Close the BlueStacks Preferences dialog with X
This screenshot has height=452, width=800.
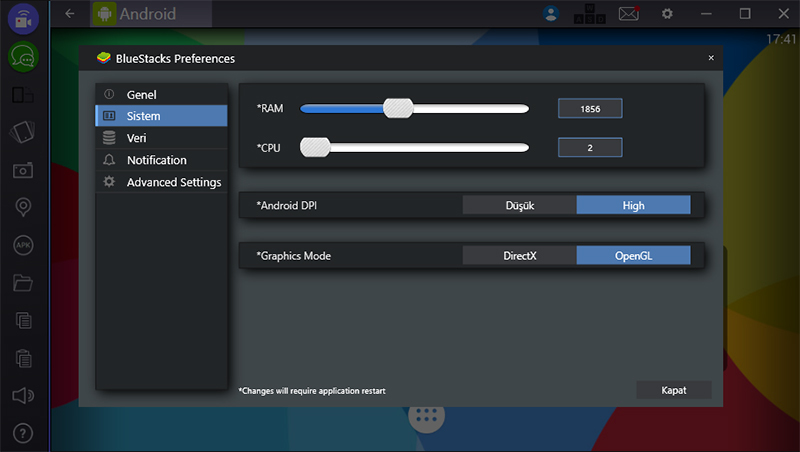(x=711, y=58)
